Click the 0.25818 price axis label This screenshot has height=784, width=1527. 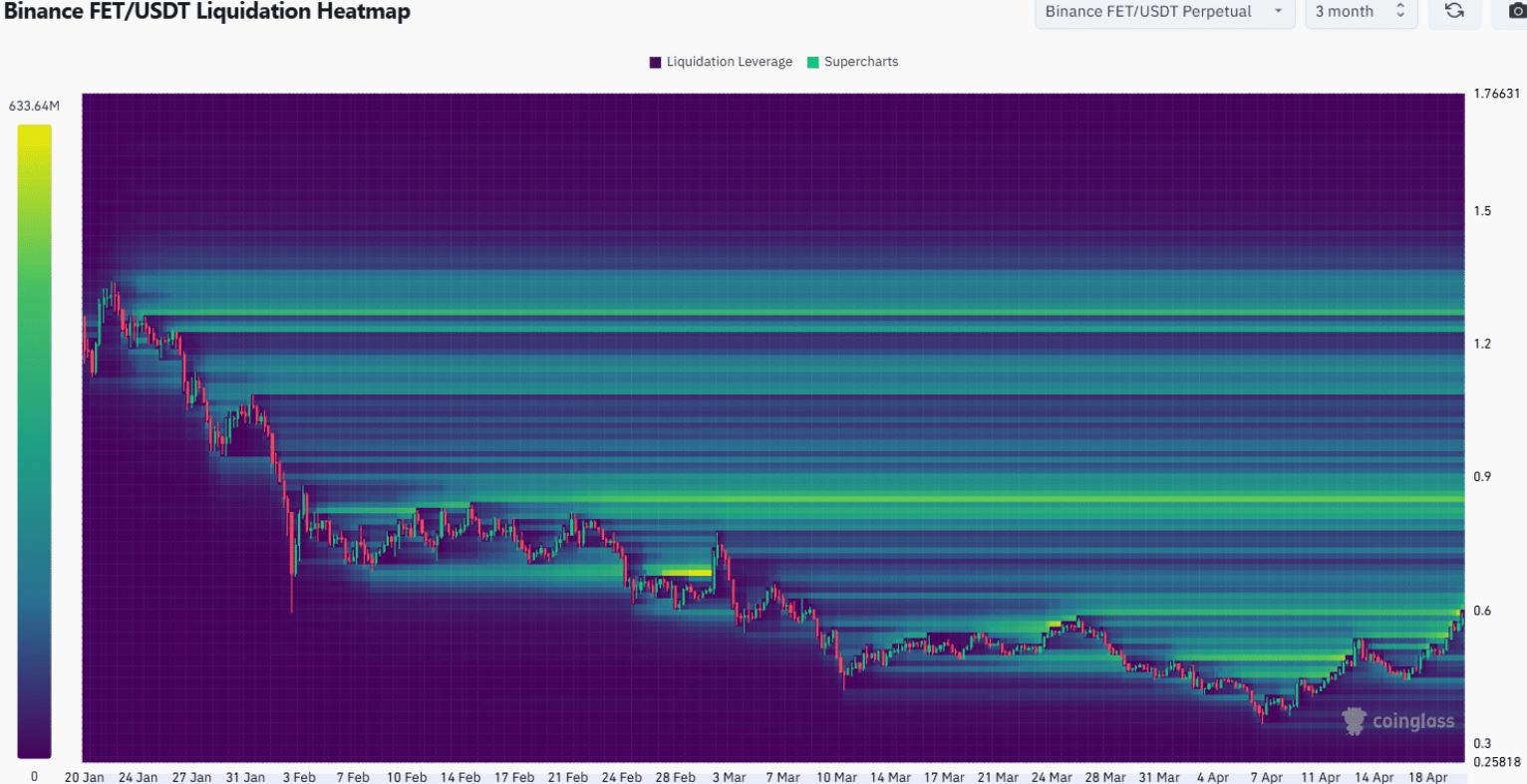1496,762
